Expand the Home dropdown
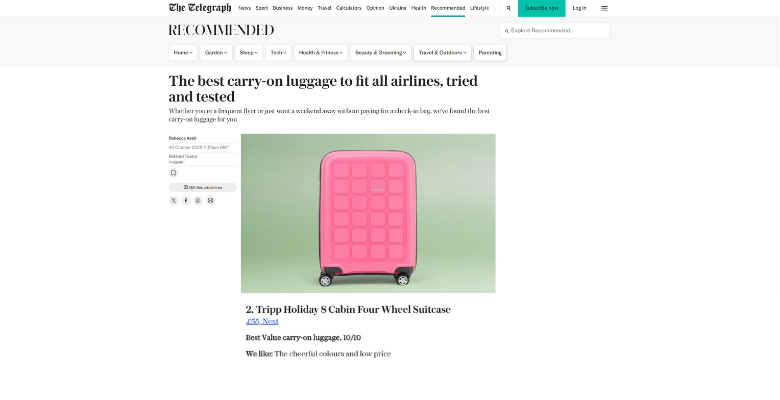The height and width of the screenshot is (400, 780). click(183, 52)
